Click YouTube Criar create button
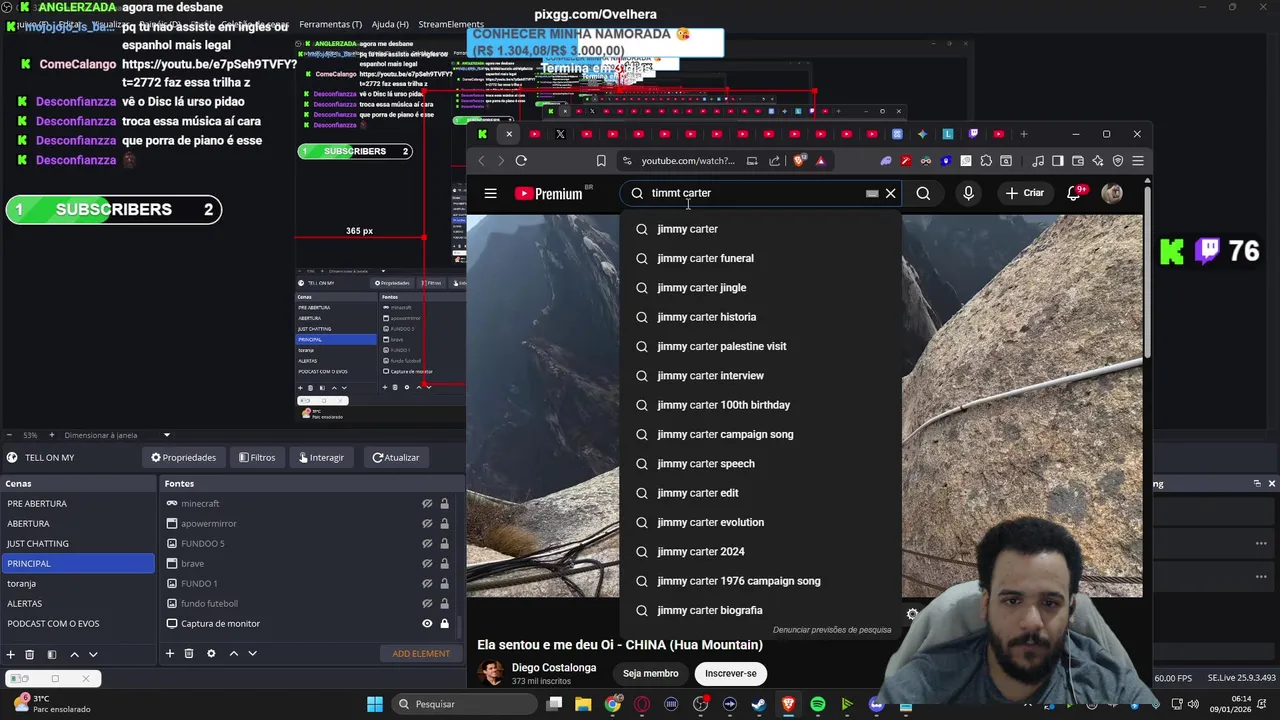 pyautogui.click(x=1025, y=193)
